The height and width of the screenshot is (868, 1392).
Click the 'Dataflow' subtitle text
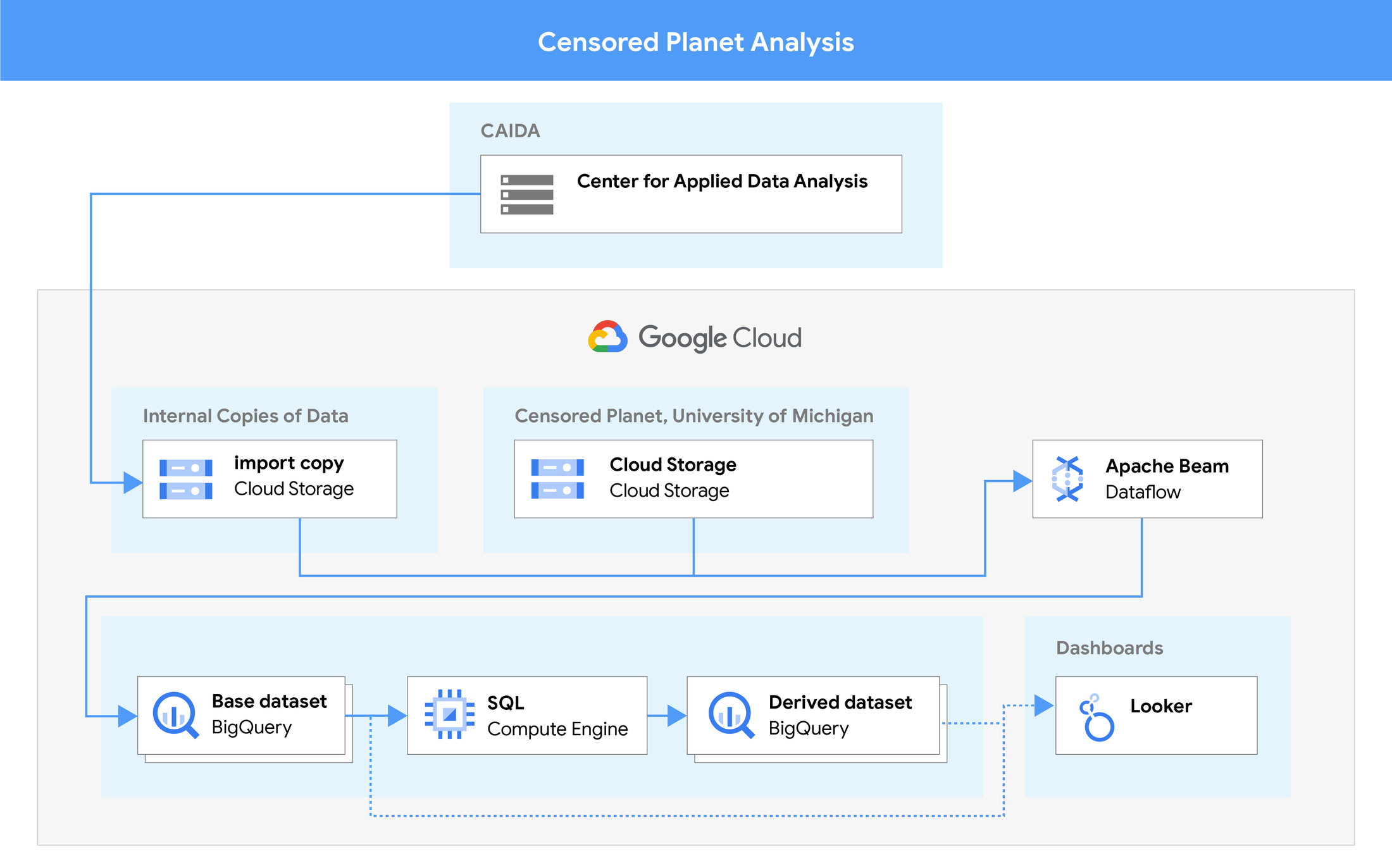coord(1143,492)
